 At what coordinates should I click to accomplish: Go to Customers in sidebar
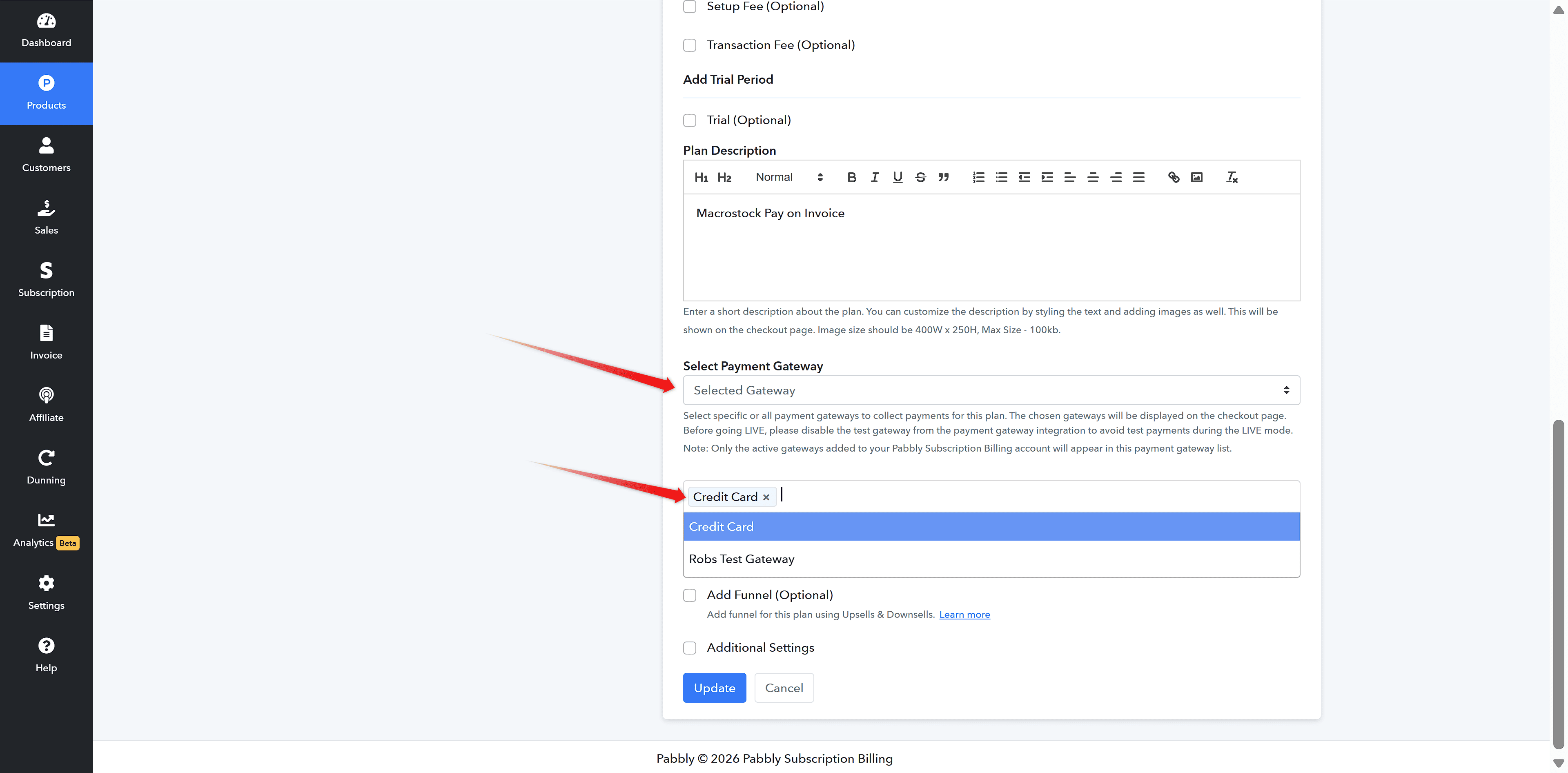[46, 156]
